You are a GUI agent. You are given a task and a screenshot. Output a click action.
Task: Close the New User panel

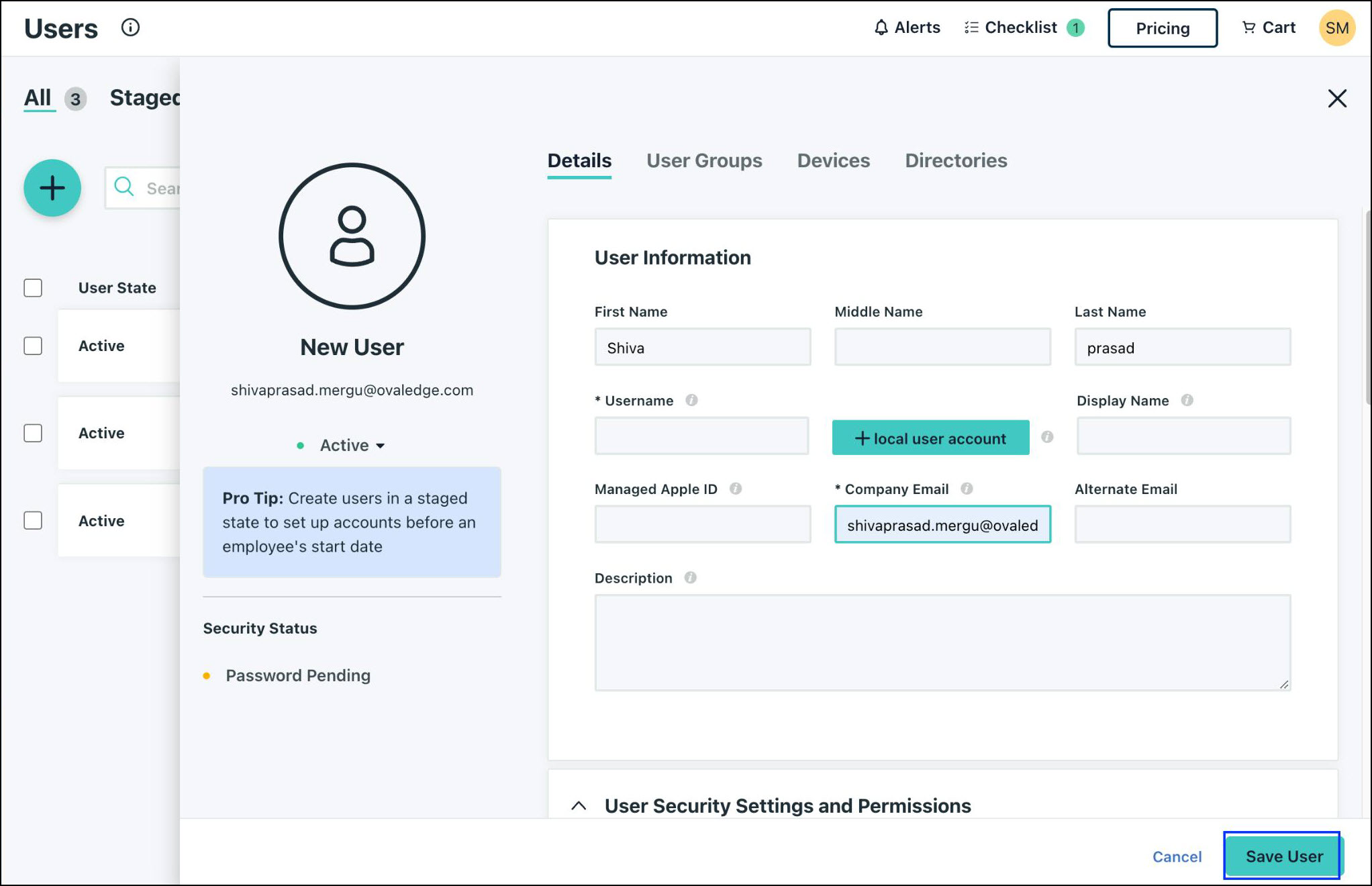tap(1336, 99)
